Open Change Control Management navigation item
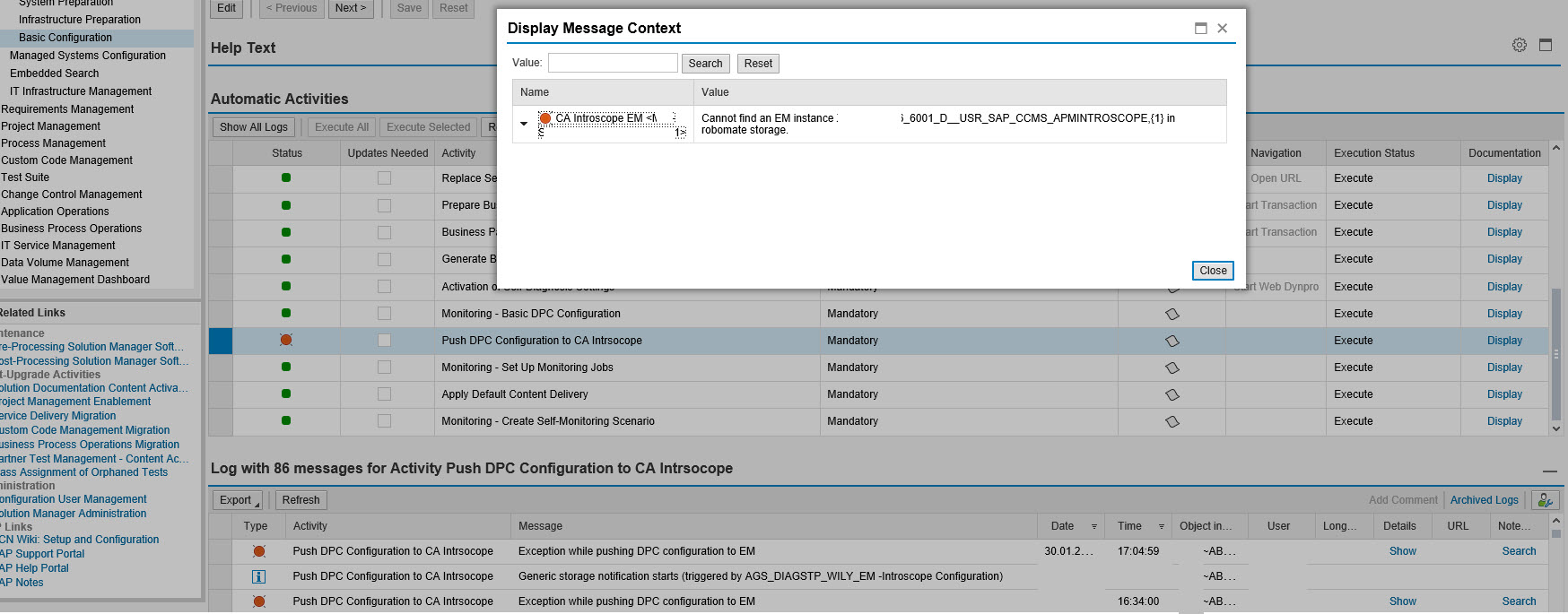 72,195
